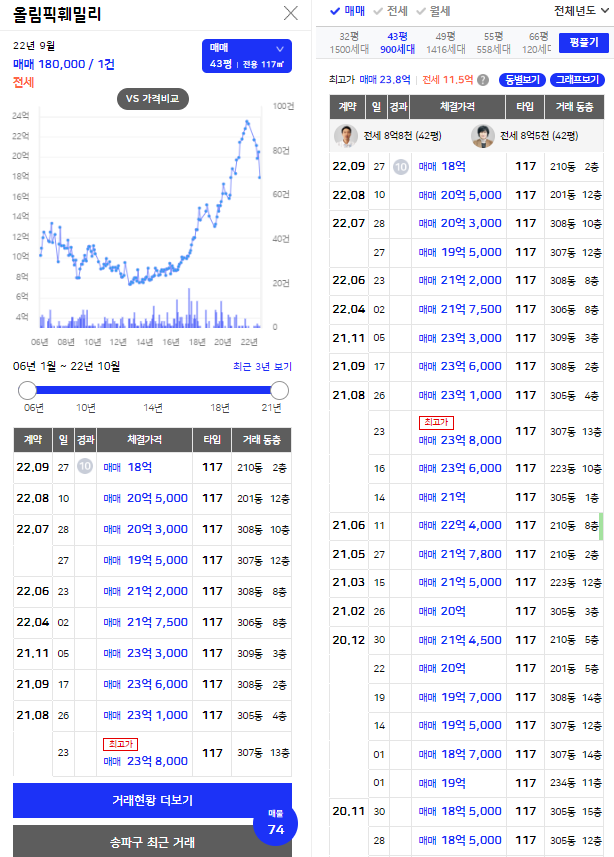This screenshot has height=857, width=614.
Task: Select the 32평 1500세대 tab
Action: tap(349, 43)
